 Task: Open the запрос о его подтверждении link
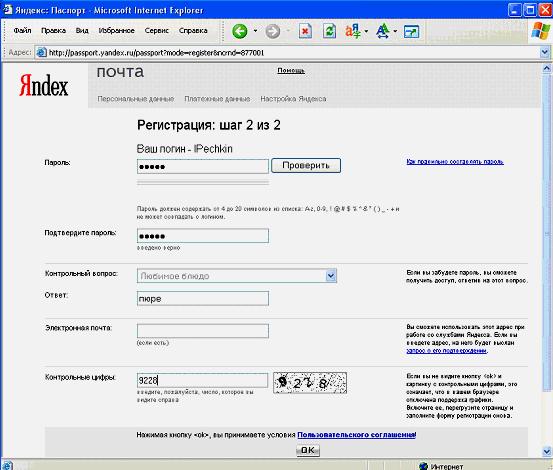pyautogui.click(x=446, y=350)
